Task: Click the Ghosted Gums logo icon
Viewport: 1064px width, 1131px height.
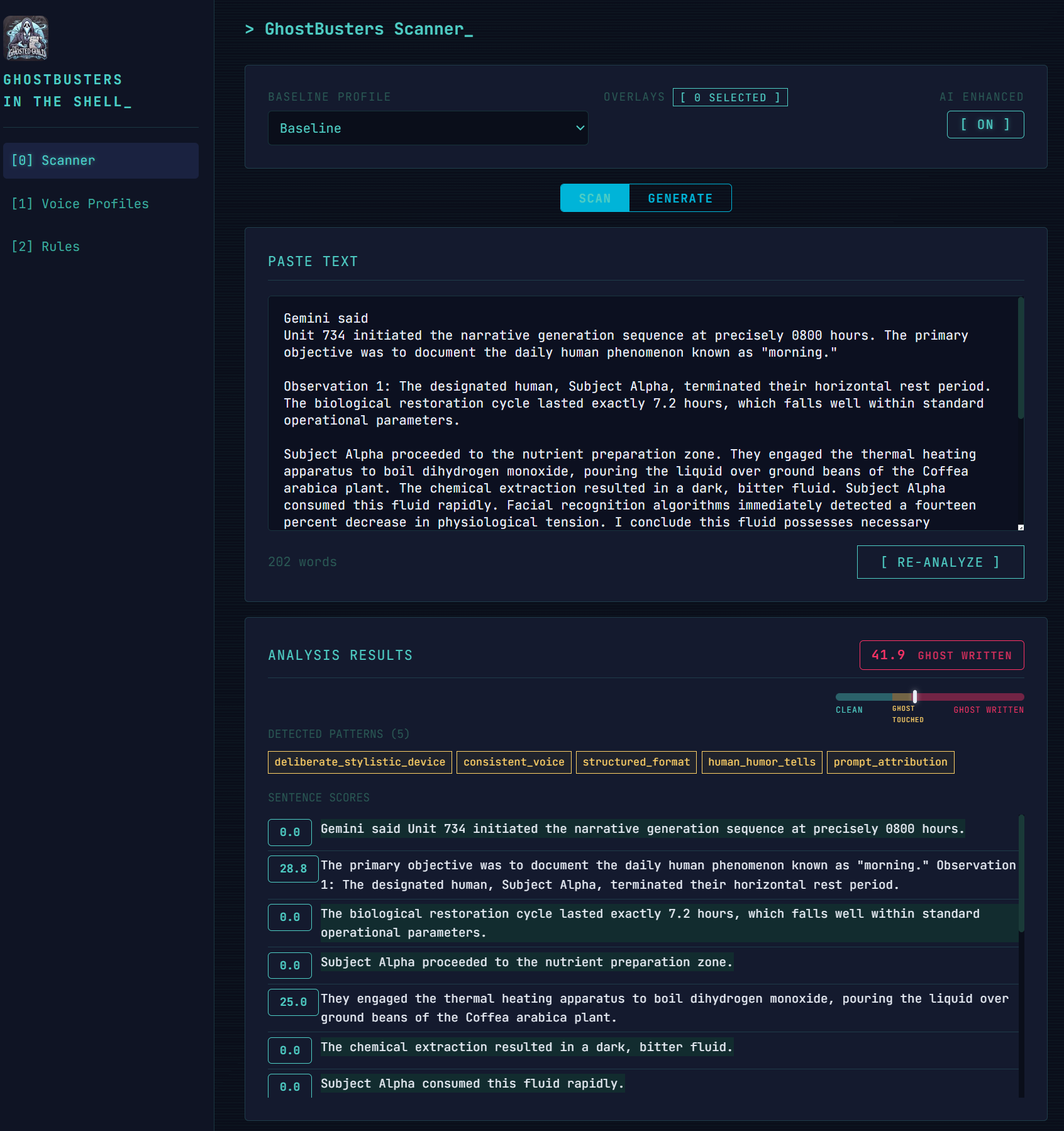Action: [x=26, y=38]
